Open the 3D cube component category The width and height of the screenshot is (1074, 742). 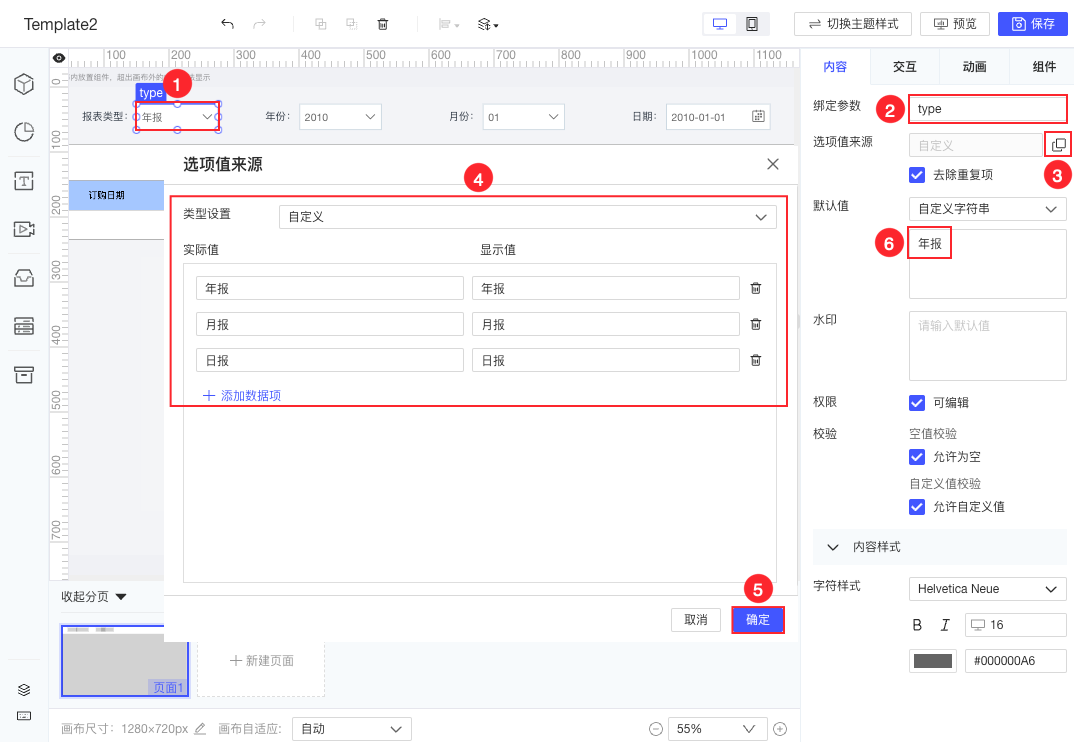(24, 84)
